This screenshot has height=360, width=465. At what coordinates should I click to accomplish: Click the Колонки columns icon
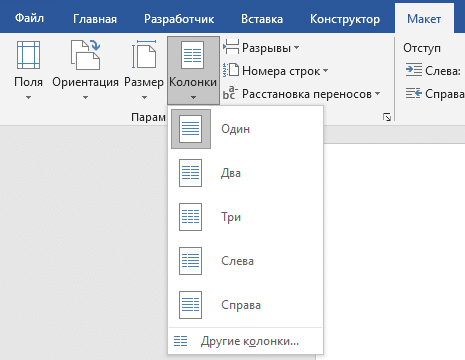192,55
